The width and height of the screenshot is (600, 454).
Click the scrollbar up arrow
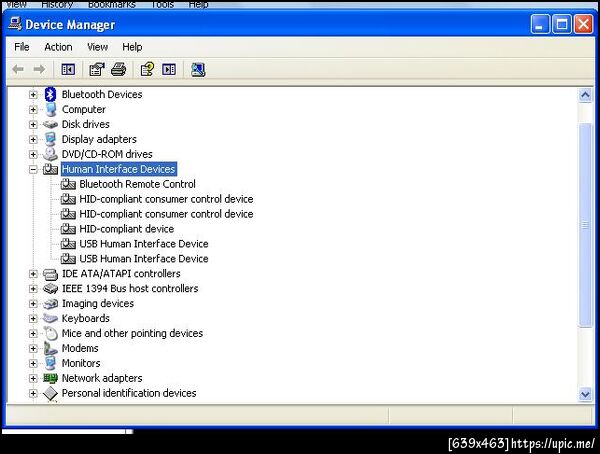[x=585, y=95]
